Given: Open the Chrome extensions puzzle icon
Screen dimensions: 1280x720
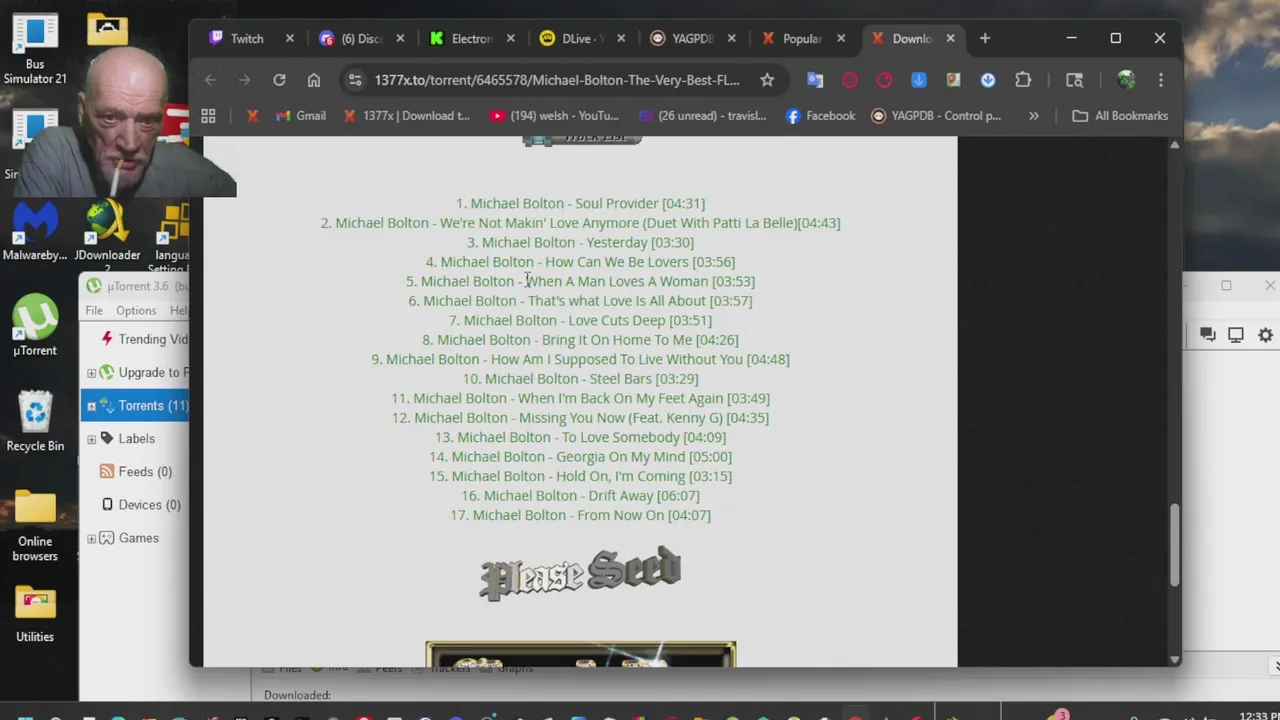Looking at the screenshot, I should (1023, 80).
